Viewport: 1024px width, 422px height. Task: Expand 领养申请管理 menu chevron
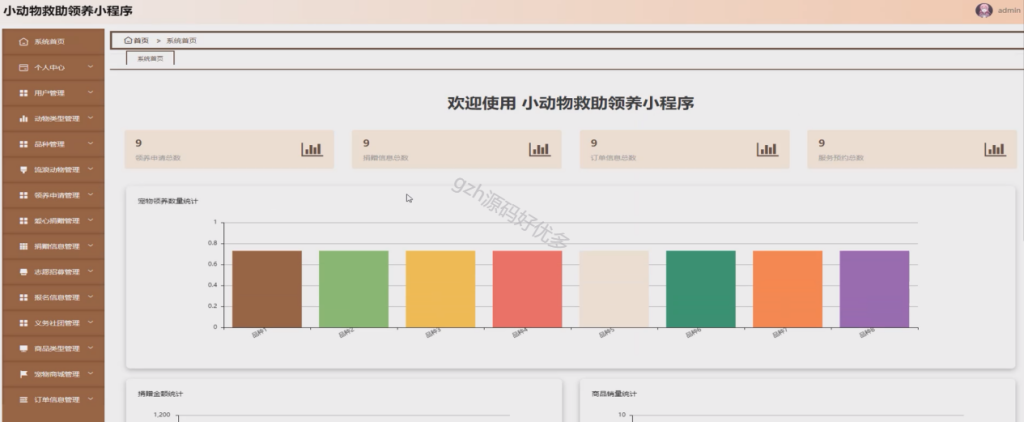[91, 195]
